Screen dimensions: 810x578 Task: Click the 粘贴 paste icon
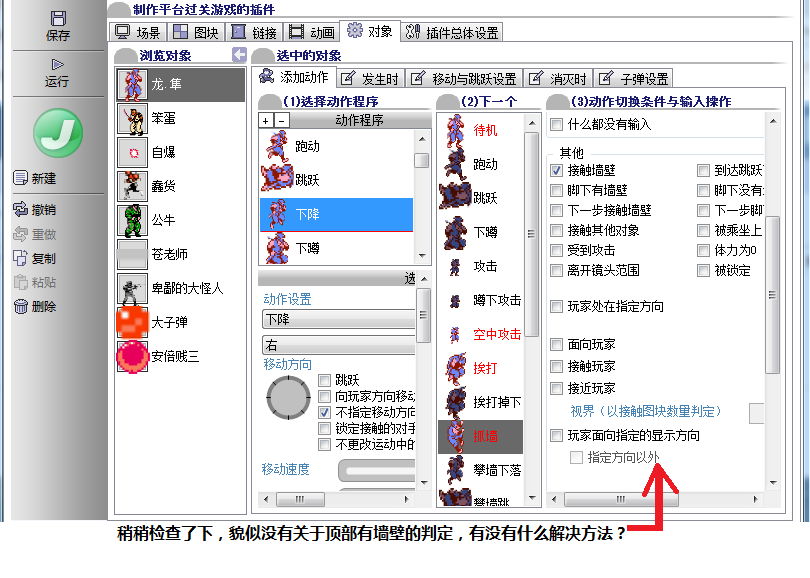21,283
